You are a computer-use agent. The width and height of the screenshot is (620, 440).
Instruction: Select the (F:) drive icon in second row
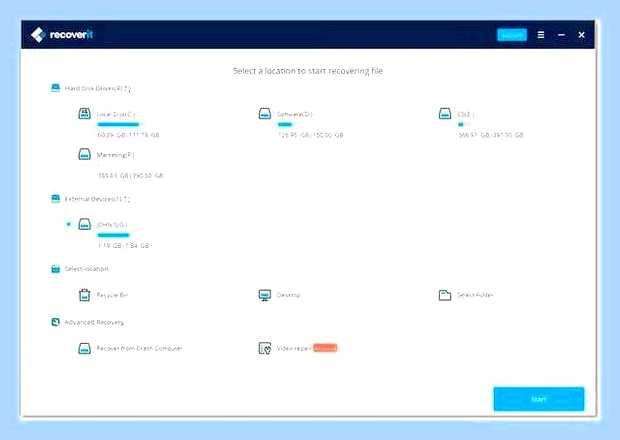pyautogui.click(x=84, y=154)
